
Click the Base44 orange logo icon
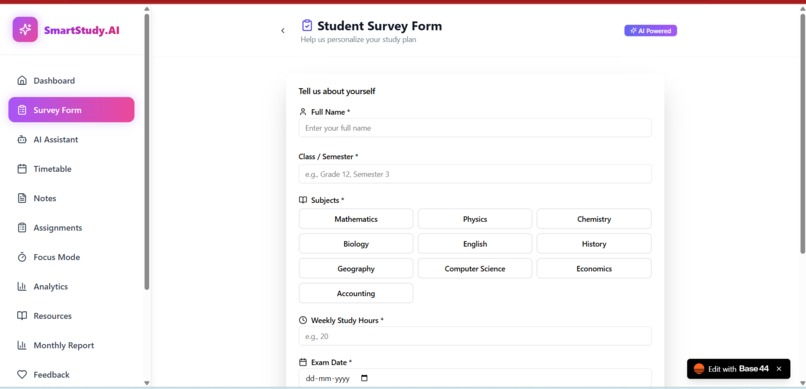699,369
